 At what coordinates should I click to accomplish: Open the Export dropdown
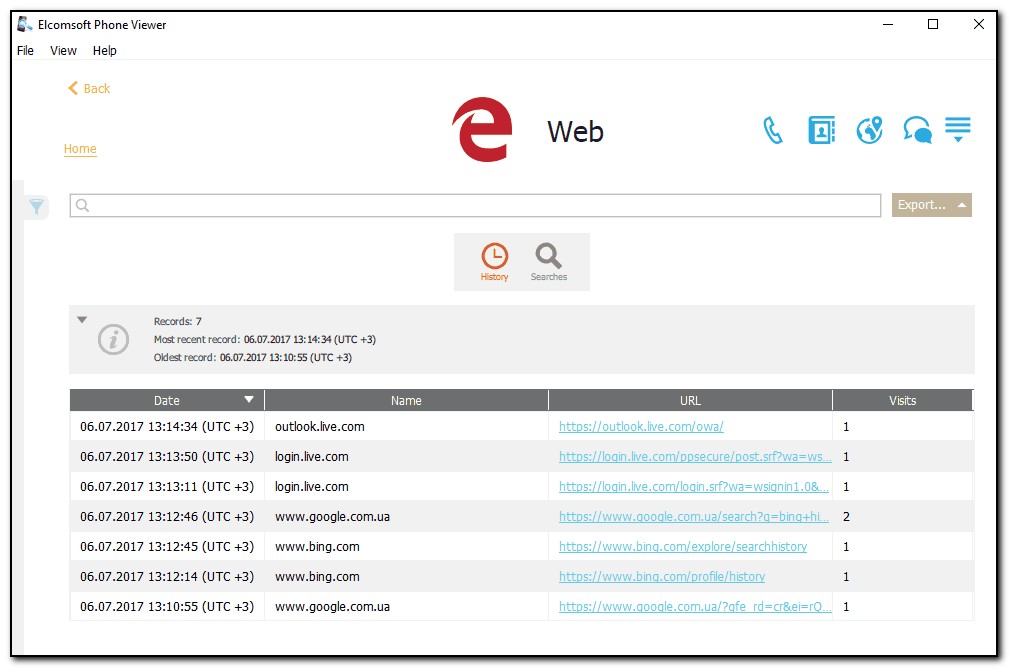point(931,205)
